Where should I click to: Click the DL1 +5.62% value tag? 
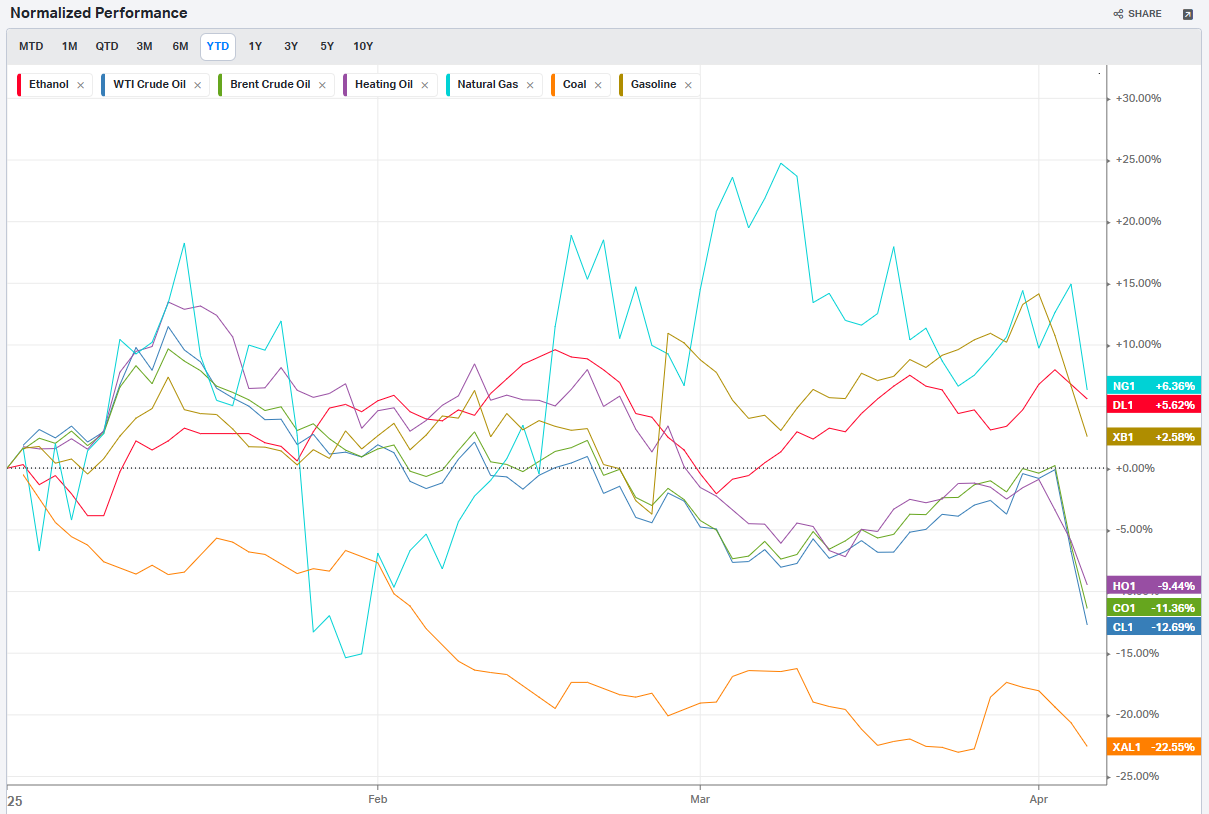pyautogui.click(x=1154, y=405)
